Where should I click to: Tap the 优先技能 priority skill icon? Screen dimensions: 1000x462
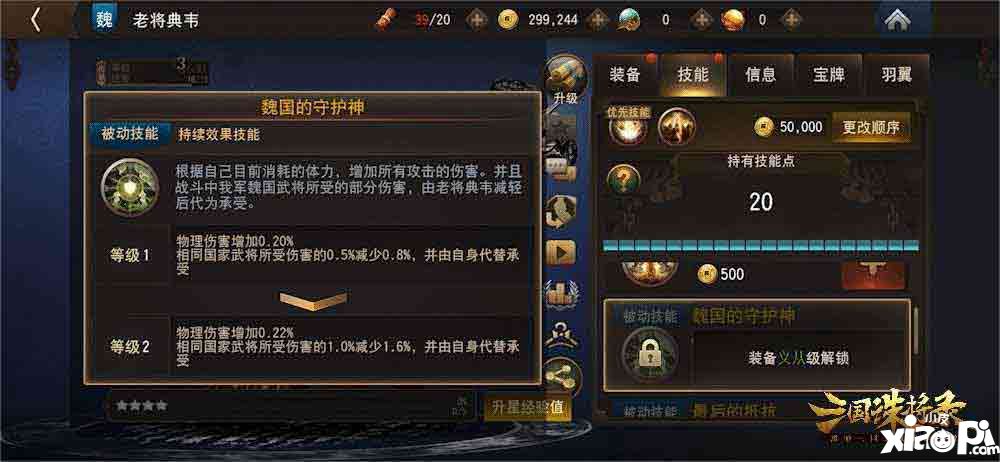628,125
